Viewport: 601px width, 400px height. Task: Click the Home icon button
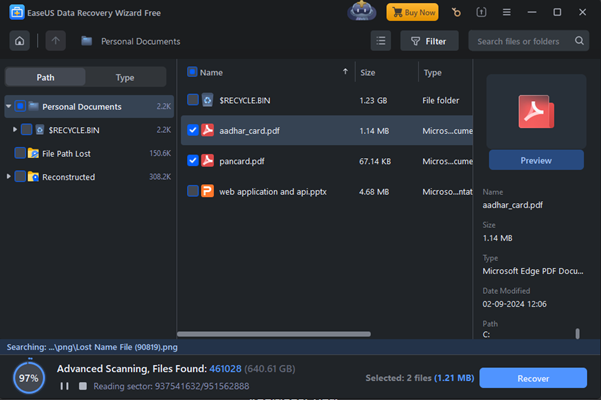pyautogui.click(x=18, y=41)
